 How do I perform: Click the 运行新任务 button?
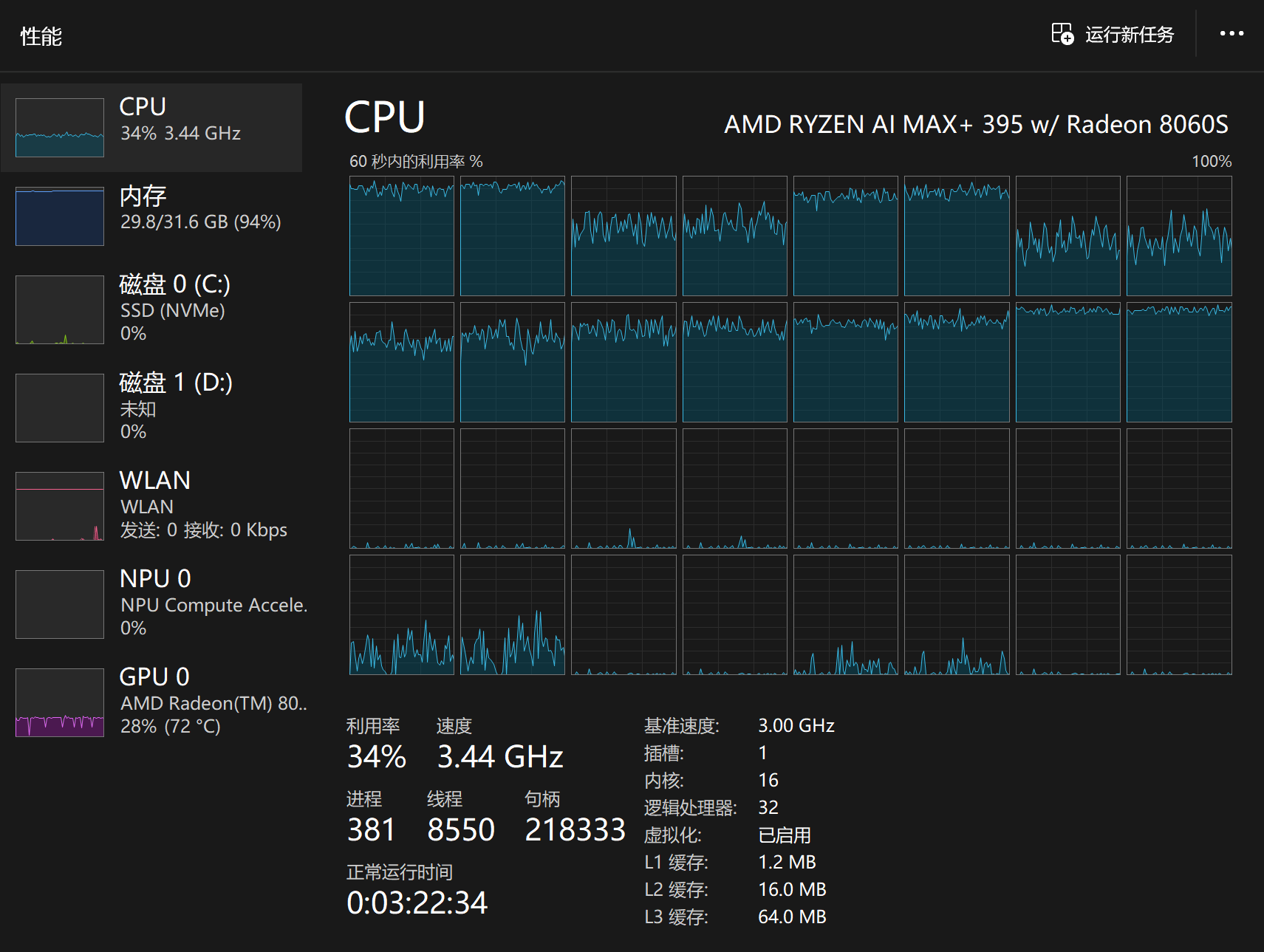(1113, 35)
